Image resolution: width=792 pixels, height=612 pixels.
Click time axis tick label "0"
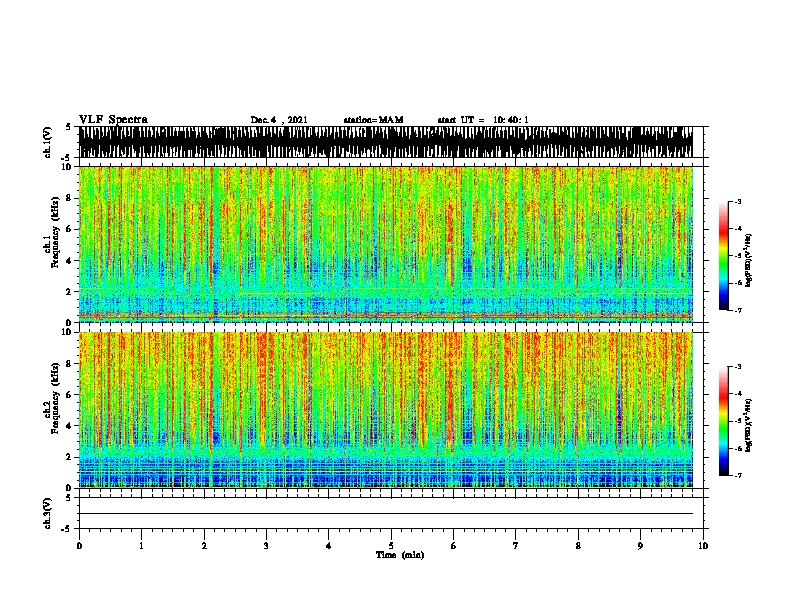pos(79,546)
